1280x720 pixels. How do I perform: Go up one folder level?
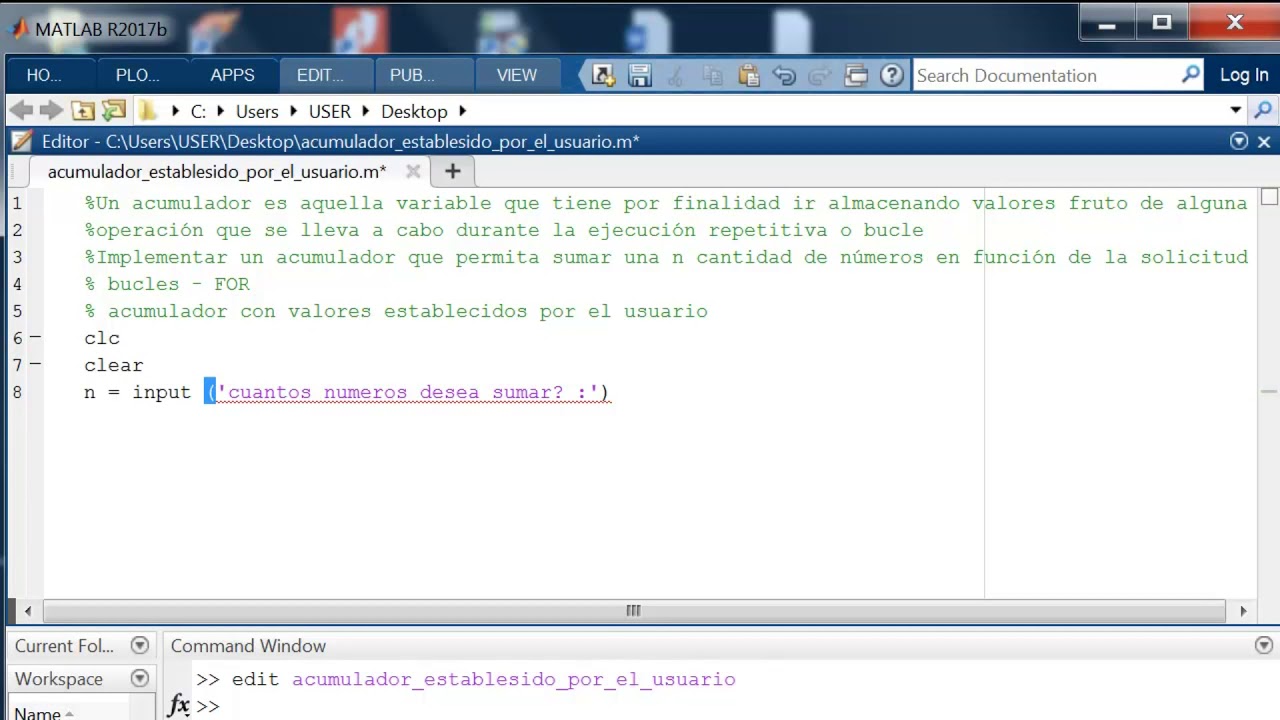click(83, 111)
